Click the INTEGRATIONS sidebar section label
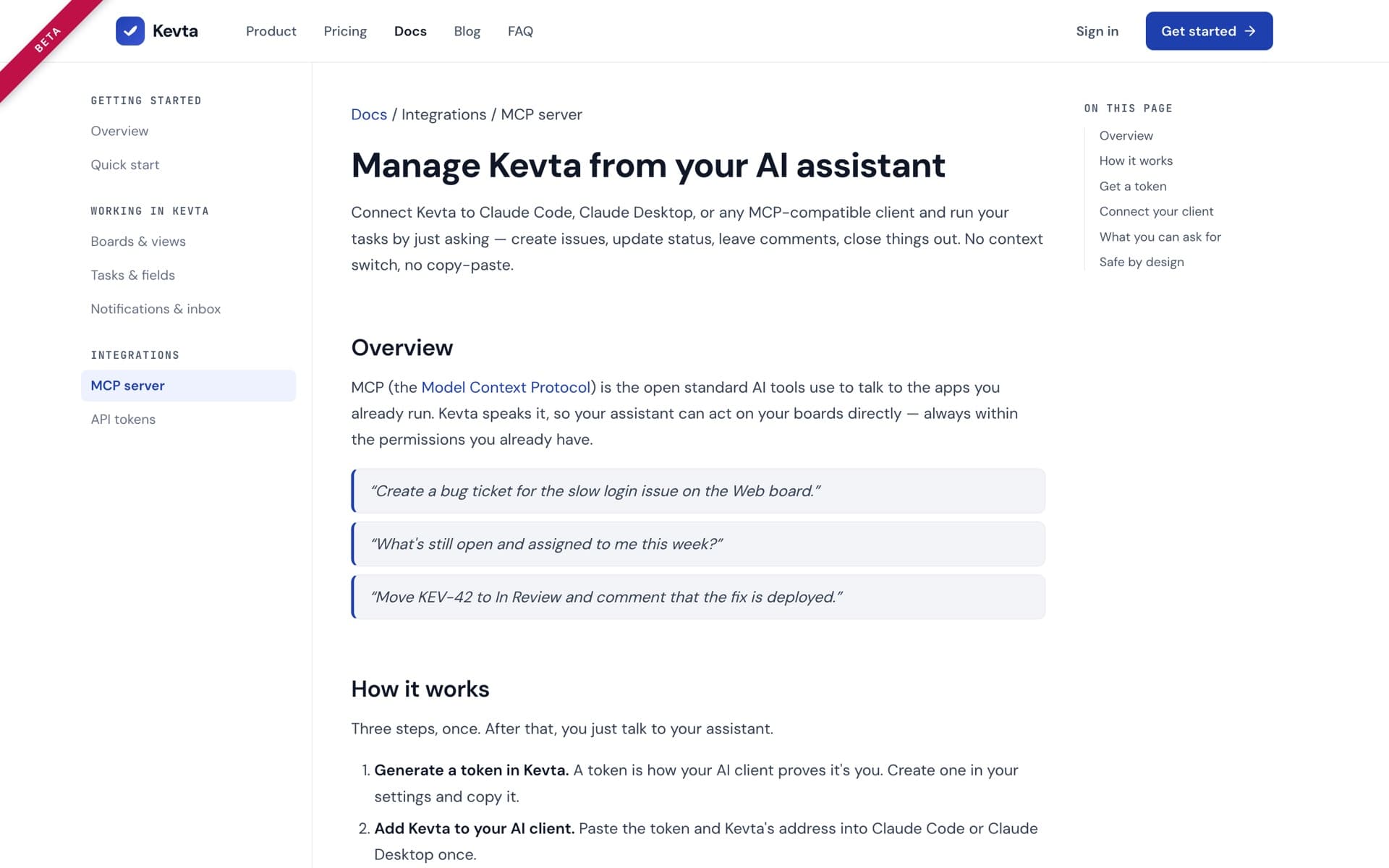Screen dimensions: 1389x868 (135, 355)
